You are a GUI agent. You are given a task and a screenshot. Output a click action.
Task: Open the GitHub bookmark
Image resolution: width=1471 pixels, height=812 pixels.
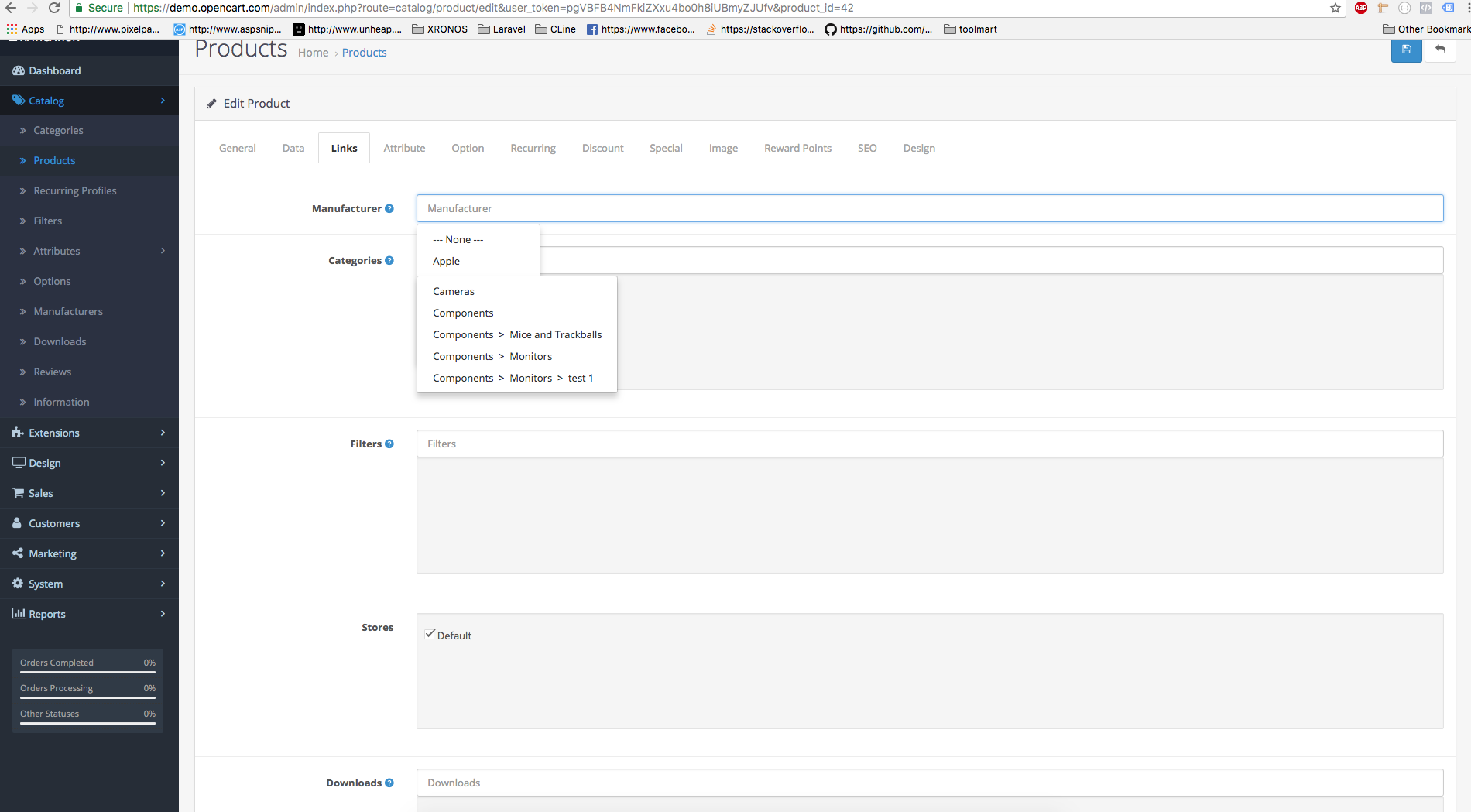point(879,29)
